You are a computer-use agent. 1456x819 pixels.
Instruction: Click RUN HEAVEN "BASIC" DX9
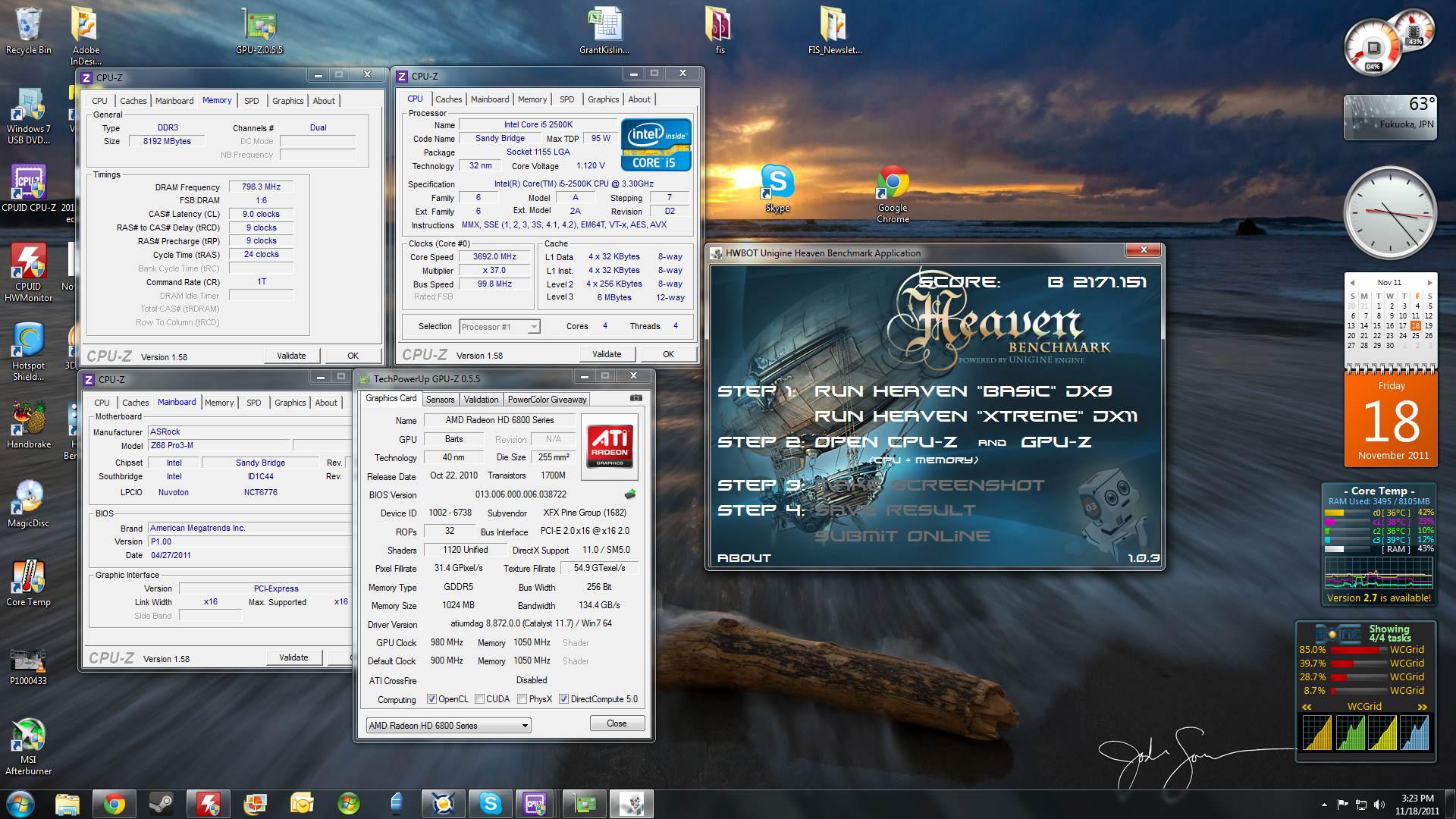tap(963, 391)
